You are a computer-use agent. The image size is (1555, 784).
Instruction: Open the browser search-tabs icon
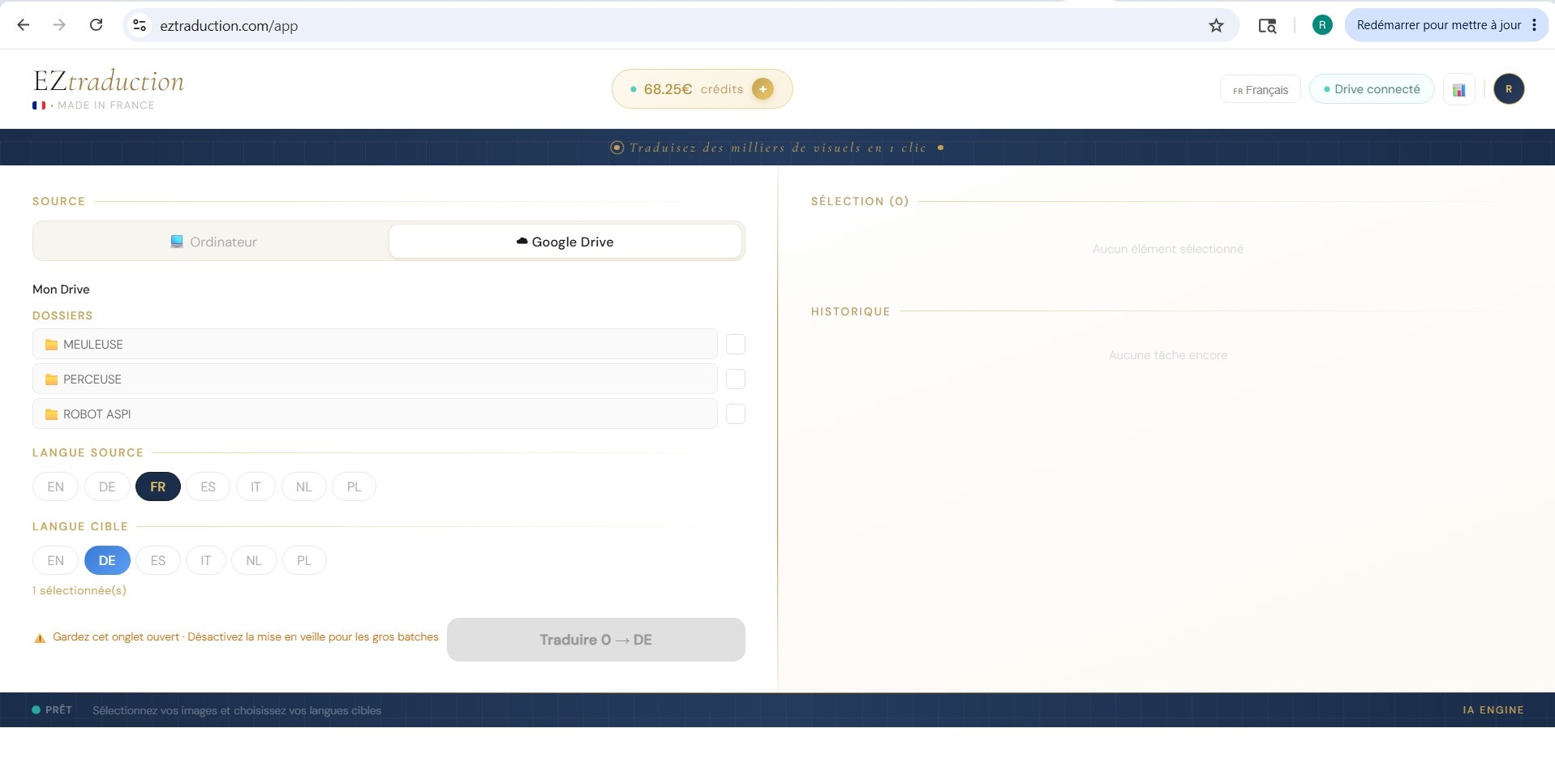[1267, 25]
